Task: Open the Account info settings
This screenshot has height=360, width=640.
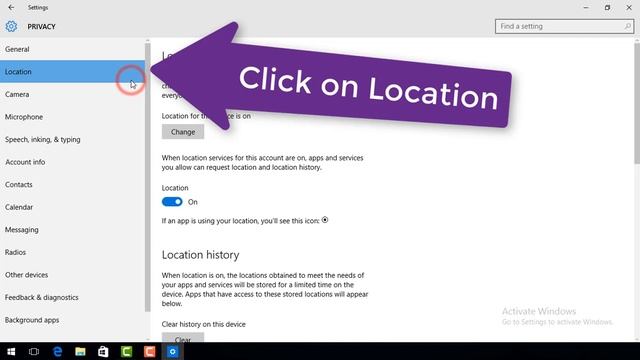Action: coord(72,162)
